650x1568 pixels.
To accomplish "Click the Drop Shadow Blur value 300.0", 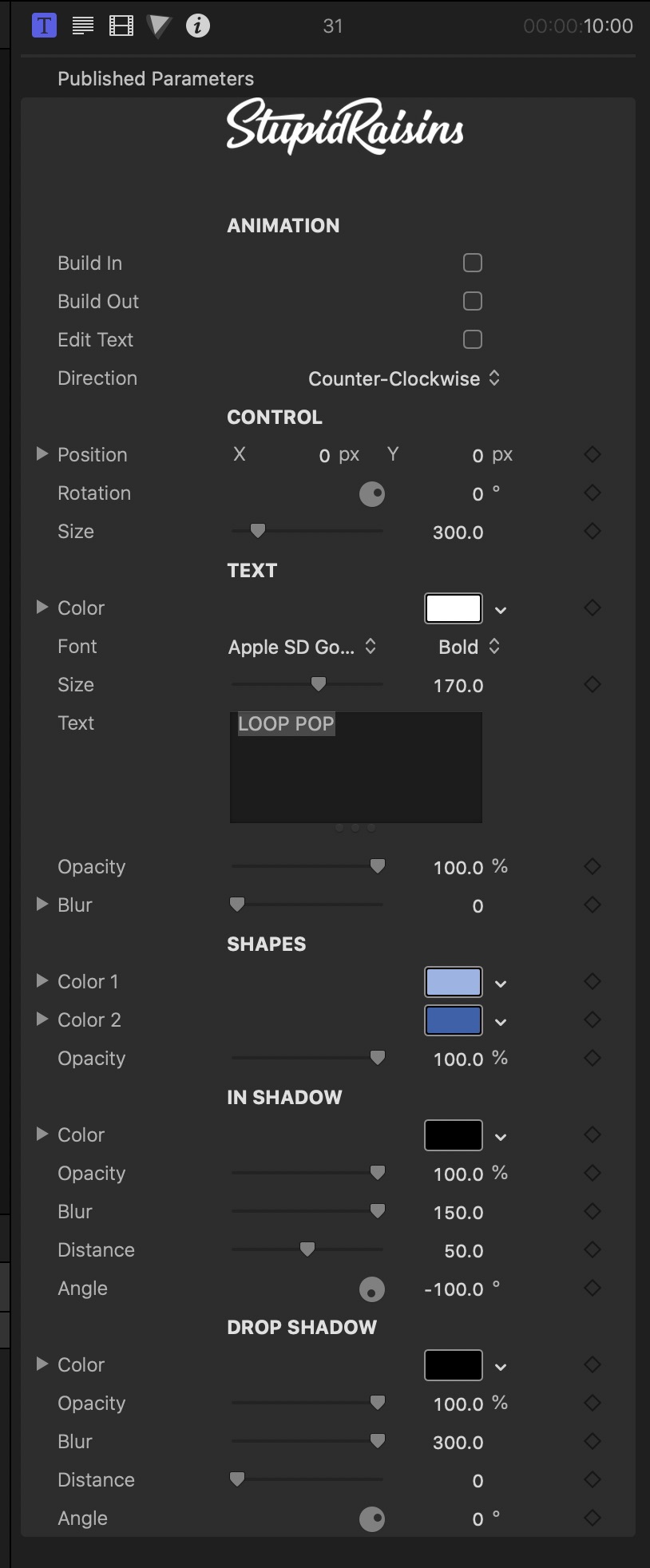I will click(x=458, y=1443).
